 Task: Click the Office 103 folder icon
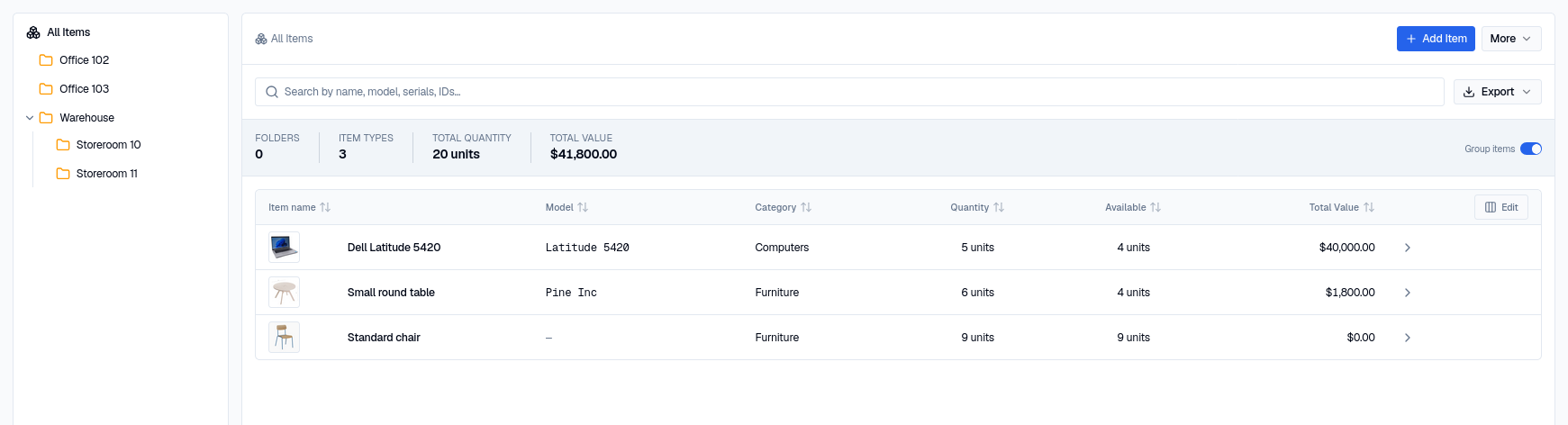(x=46, y=89)
